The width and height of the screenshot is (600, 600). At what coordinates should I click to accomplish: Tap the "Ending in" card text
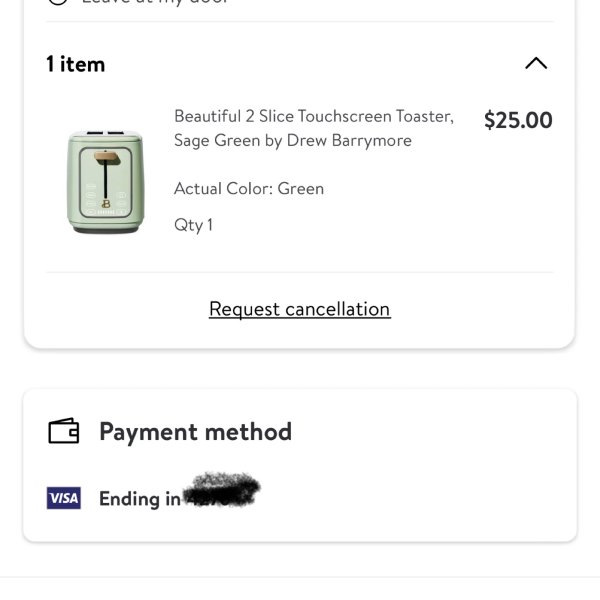pyautogui.click(x=140, y=499)
